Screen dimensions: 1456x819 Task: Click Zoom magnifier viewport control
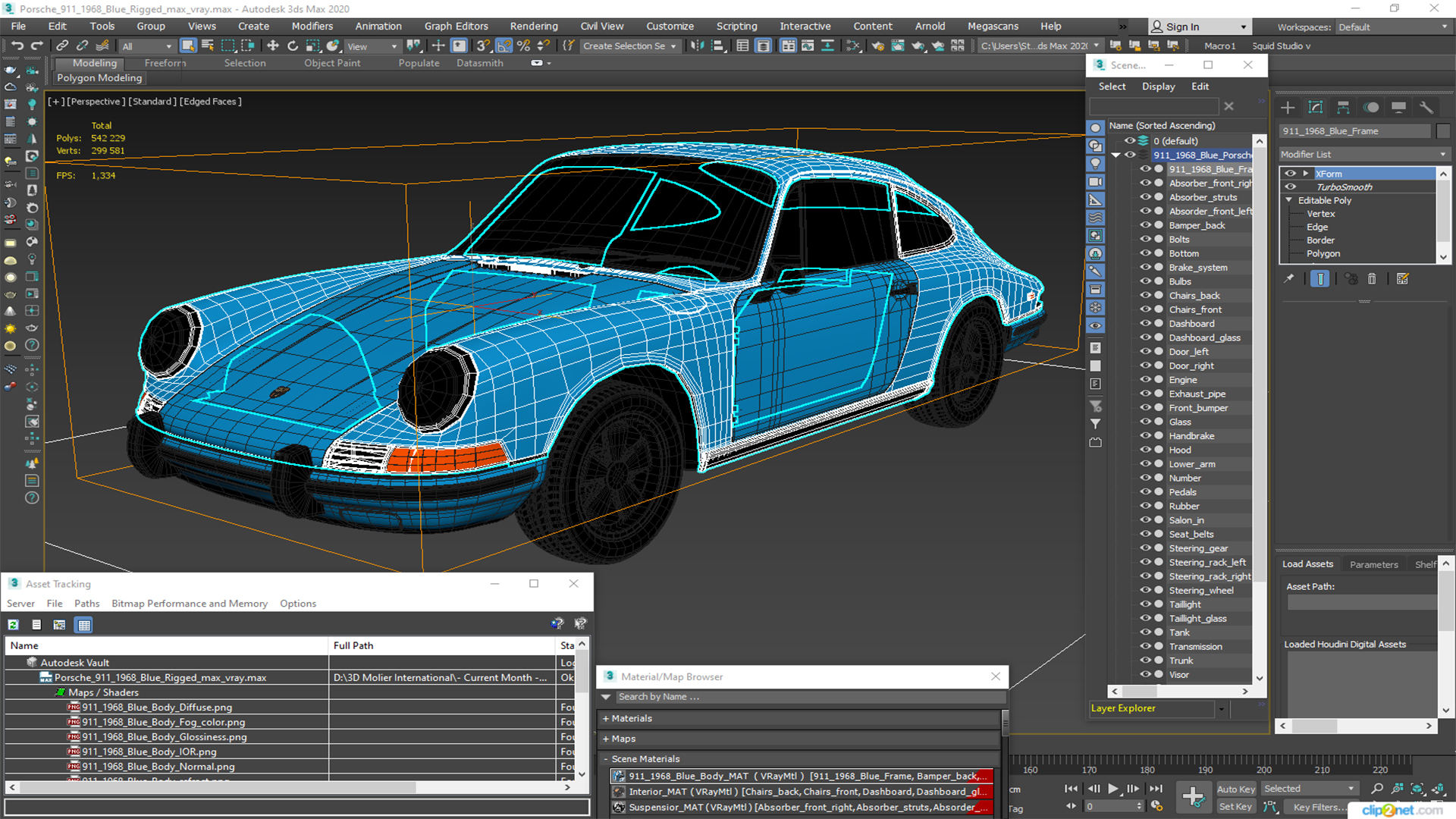(1377, 789)
